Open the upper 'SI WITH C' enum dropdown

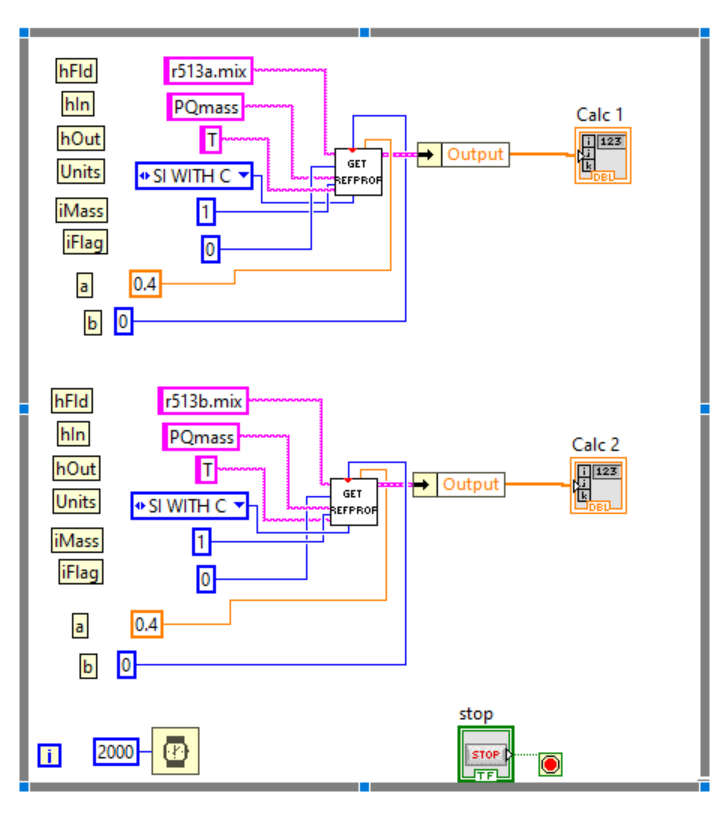244,175
